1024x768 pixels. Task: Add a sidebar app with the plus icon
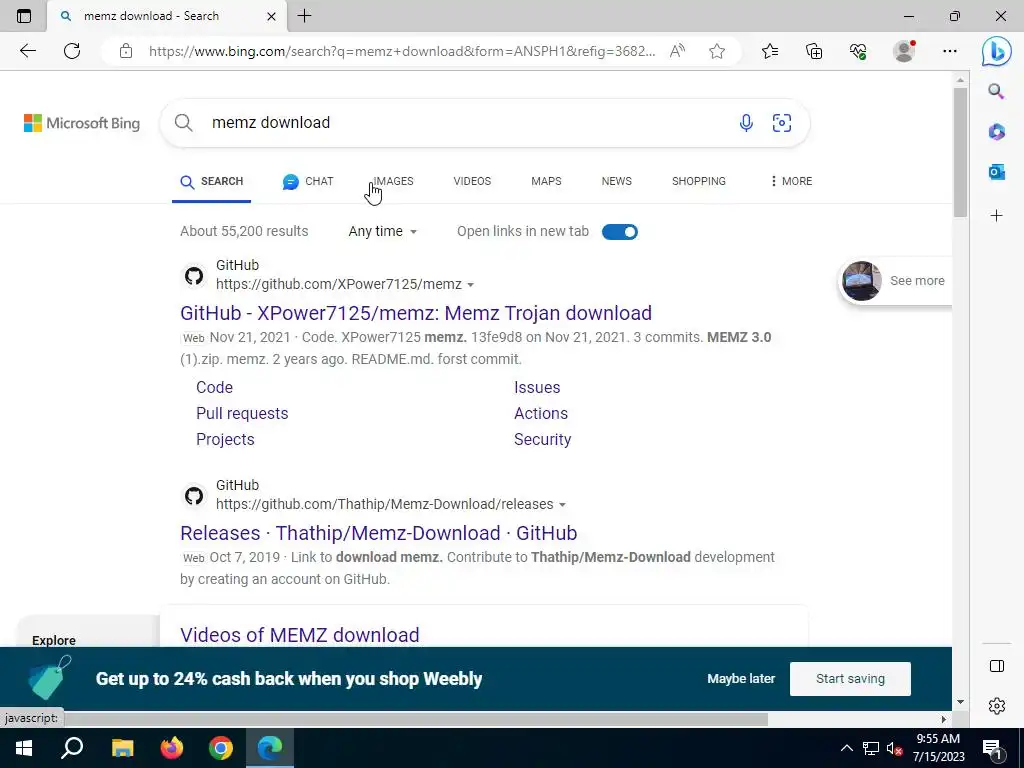[x=997, y=216]
